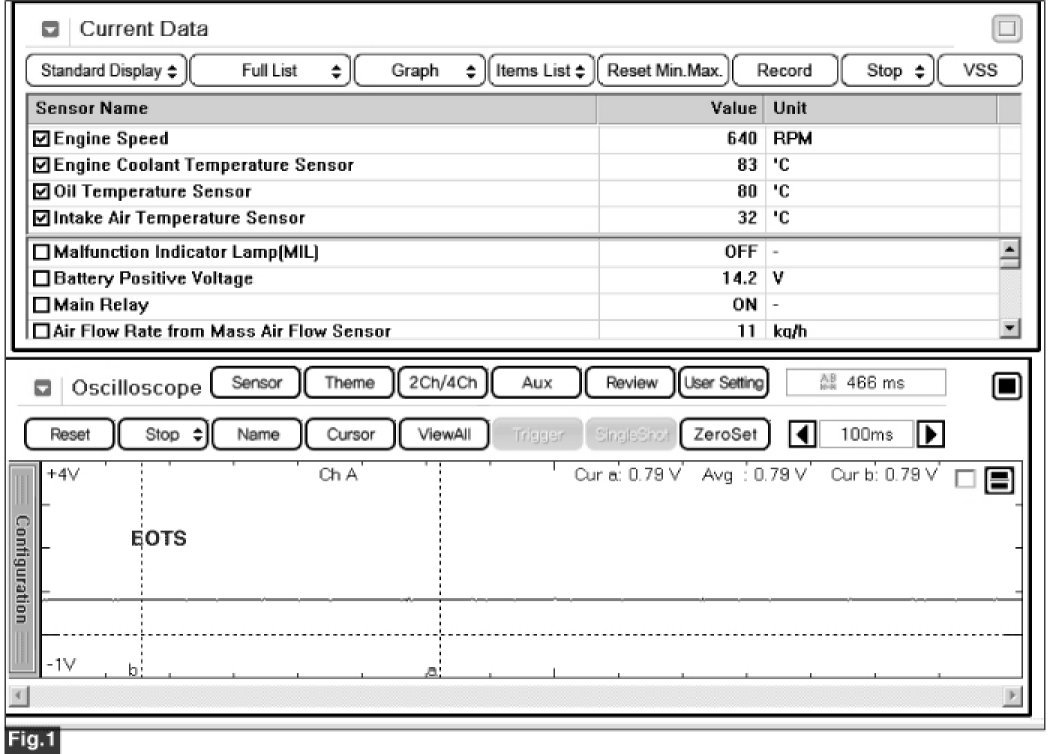The height and width of the screenshot is (754, 1050).
Task: Click the ZeroSet button
Action: 725,435
